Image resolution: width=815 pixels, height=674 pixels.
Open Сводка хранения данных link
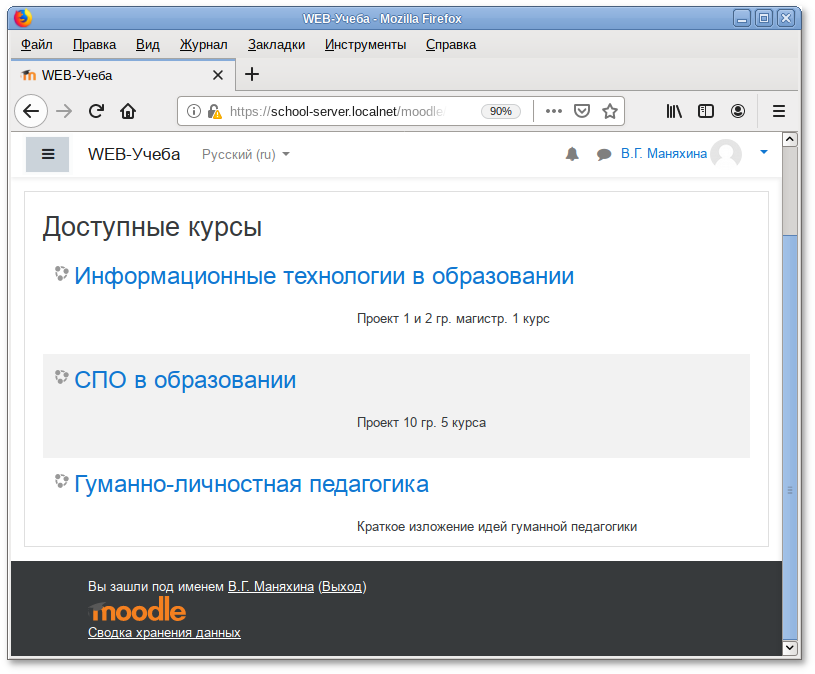pyautogui.click(x=164, y=632)
